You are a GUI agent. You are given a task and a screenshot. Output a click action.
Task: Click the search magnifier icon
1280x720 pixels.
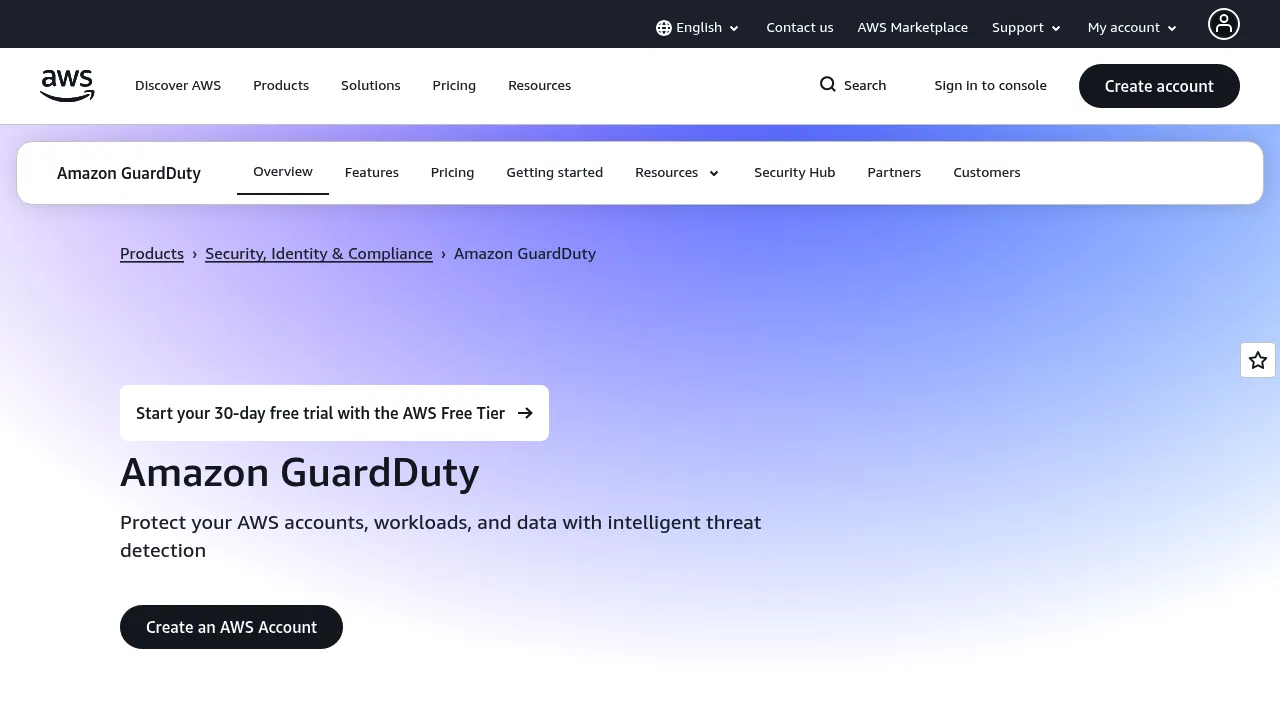(x=828, y=85)
